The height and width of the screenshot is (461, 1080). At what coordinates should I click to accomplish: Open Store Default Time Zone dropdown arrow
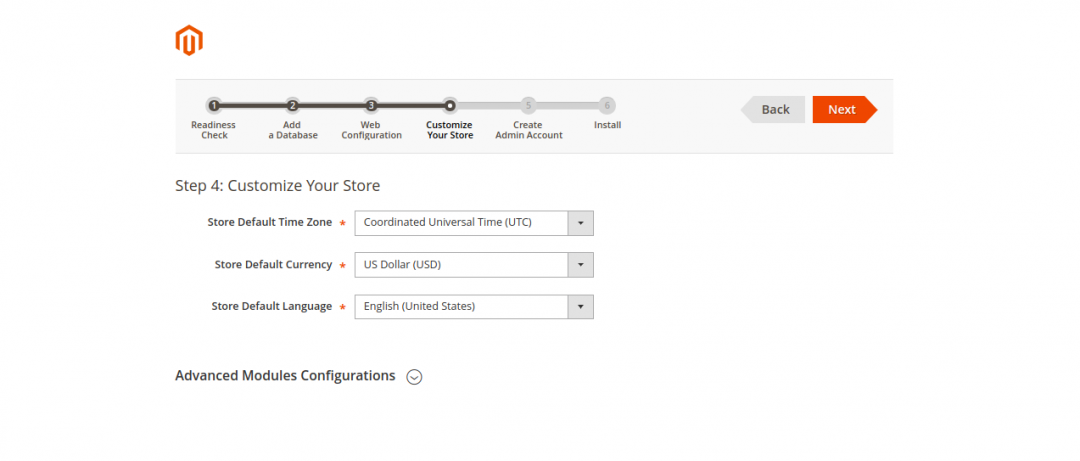(x=580, y=222)
